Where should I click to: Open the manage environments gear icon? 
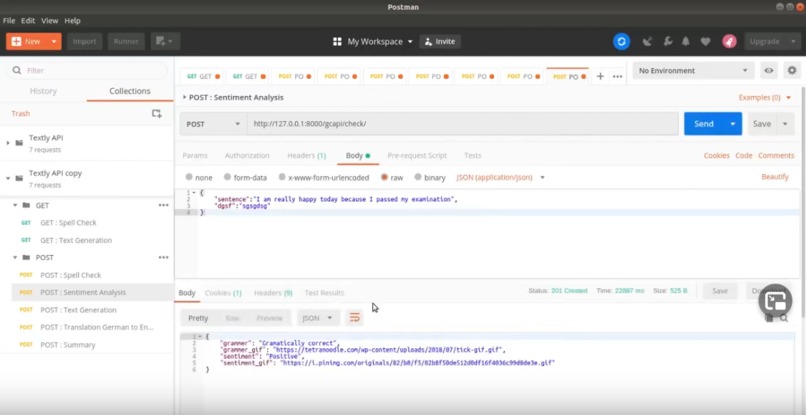coord(792,70)
